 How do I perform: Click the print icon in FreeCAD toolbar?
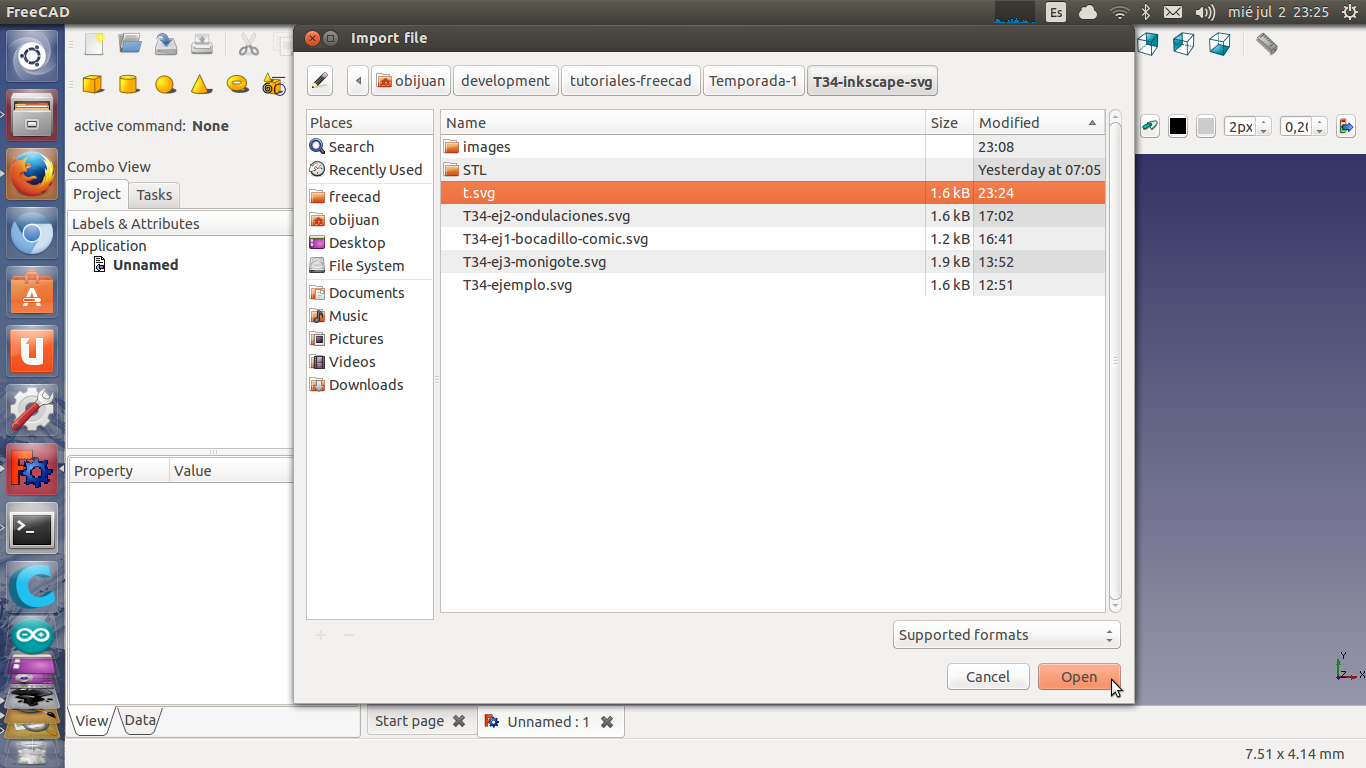click(x=202, y=44)
